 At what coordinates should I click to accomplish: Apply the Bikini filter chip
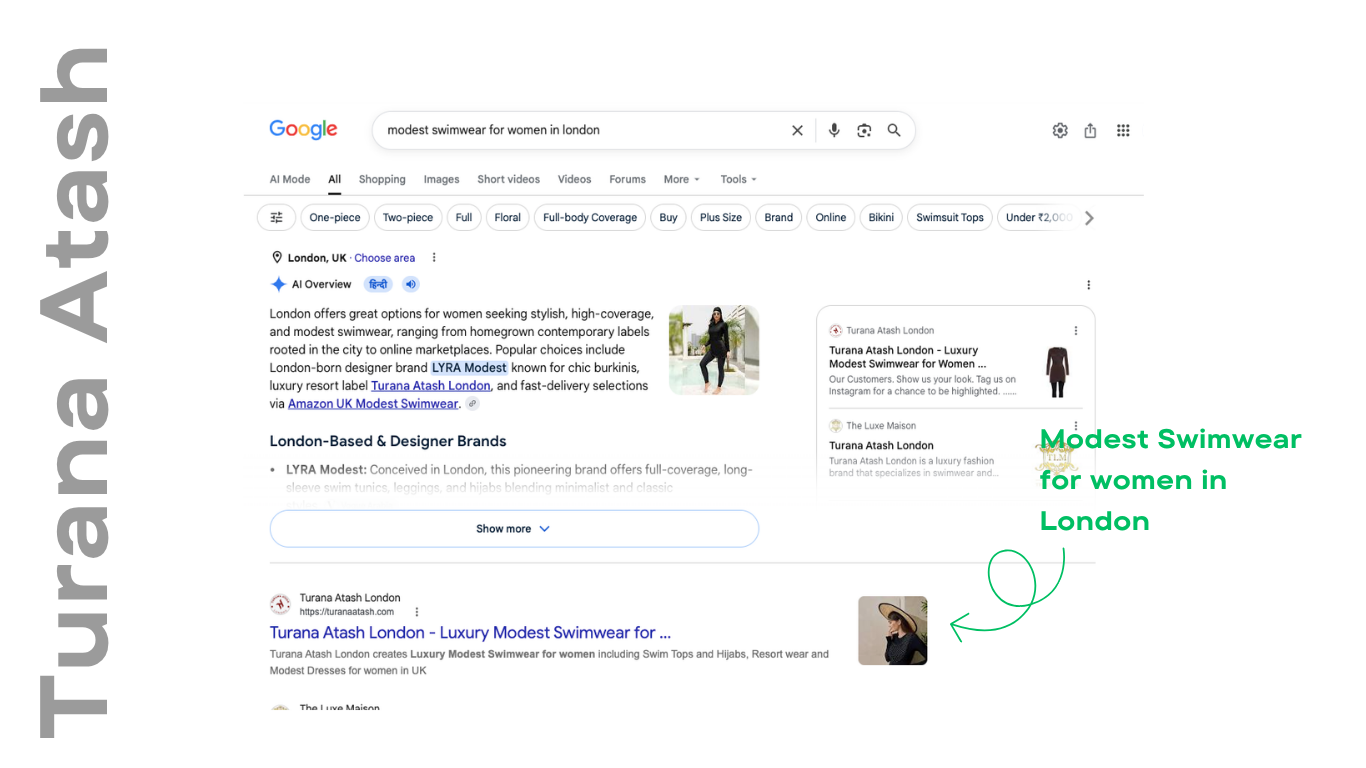point(882,217)
